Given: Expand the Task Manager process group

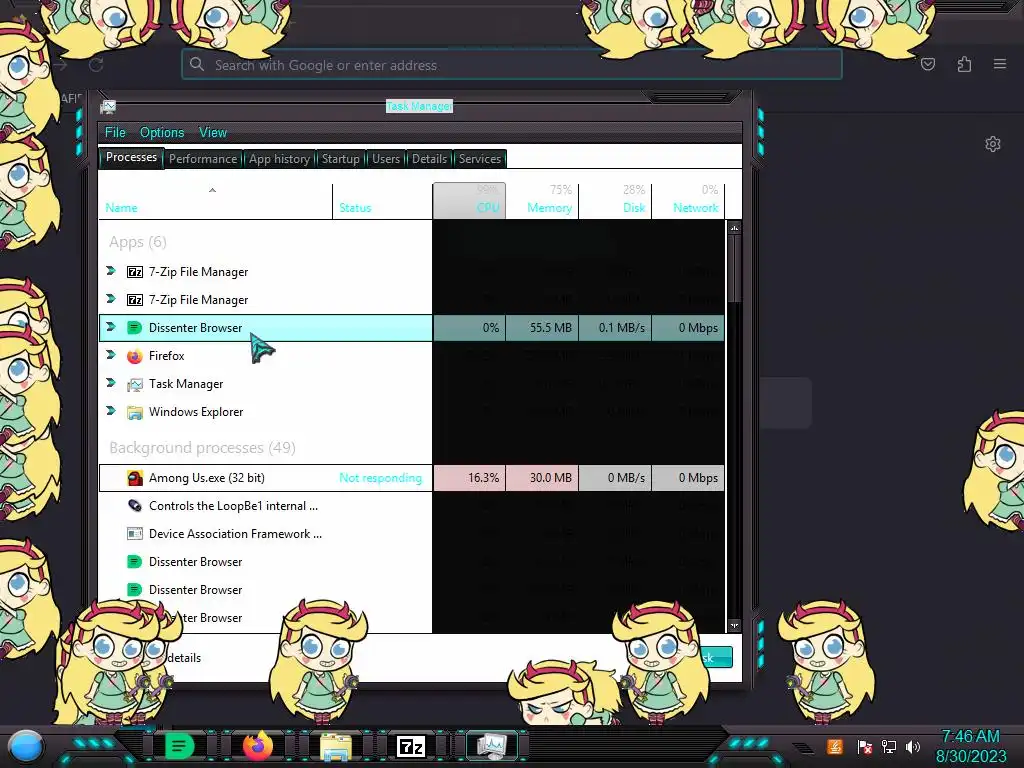Looking at the screenshot, I should pos(111,383).
